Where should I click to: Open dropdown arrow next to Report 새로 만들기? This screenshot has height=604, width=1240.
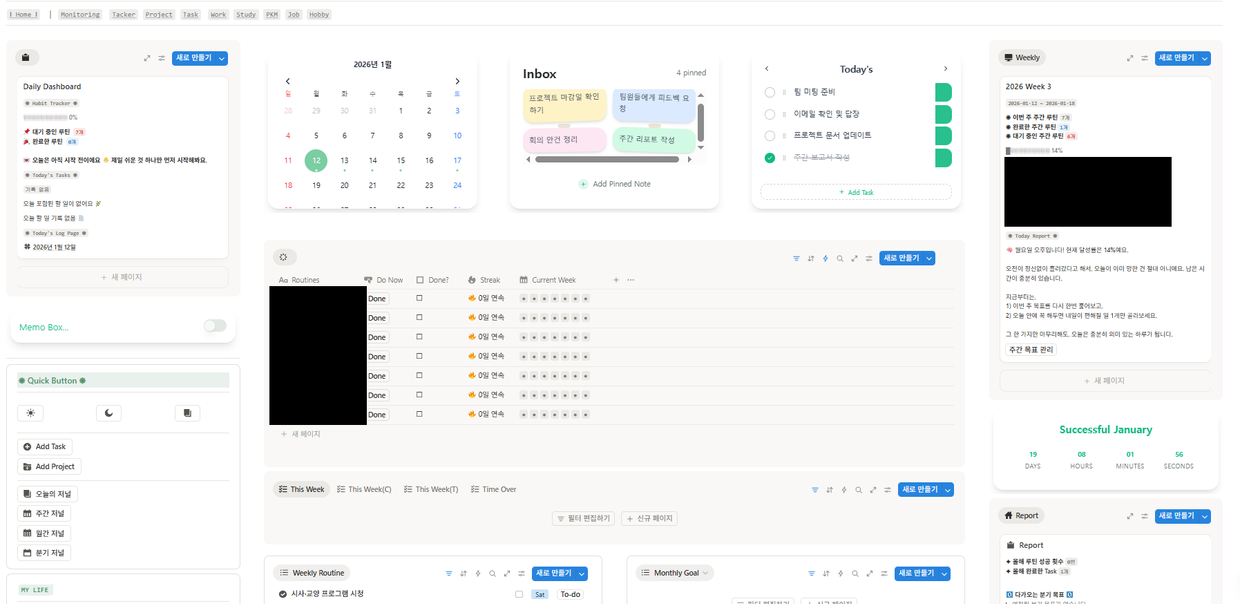tap(1204, 516)
